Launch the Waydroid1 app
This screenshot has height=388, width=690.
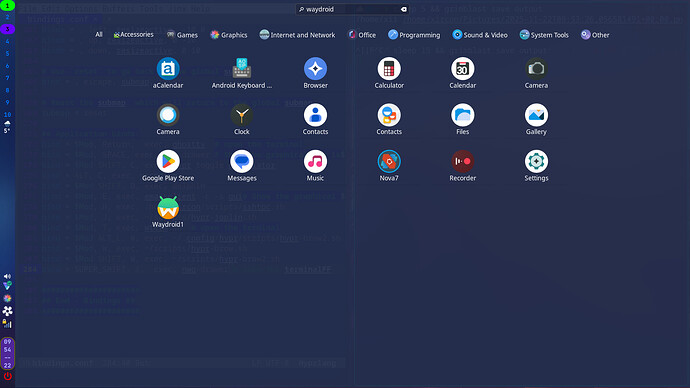coord(168,212)
